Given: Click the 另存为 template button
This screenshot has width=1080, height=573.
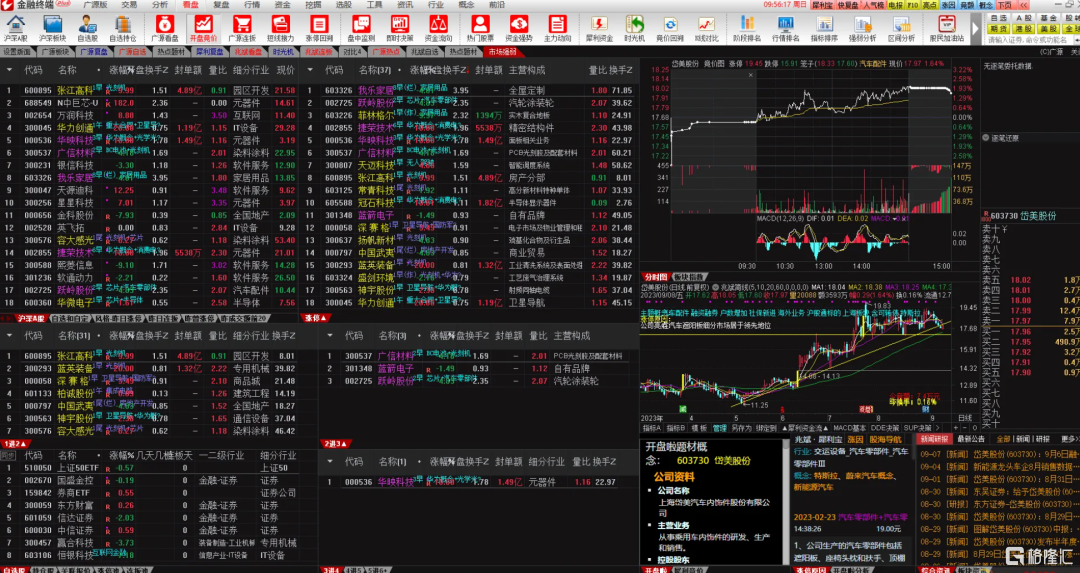Looking at the screenshot, I should (741, 428).
